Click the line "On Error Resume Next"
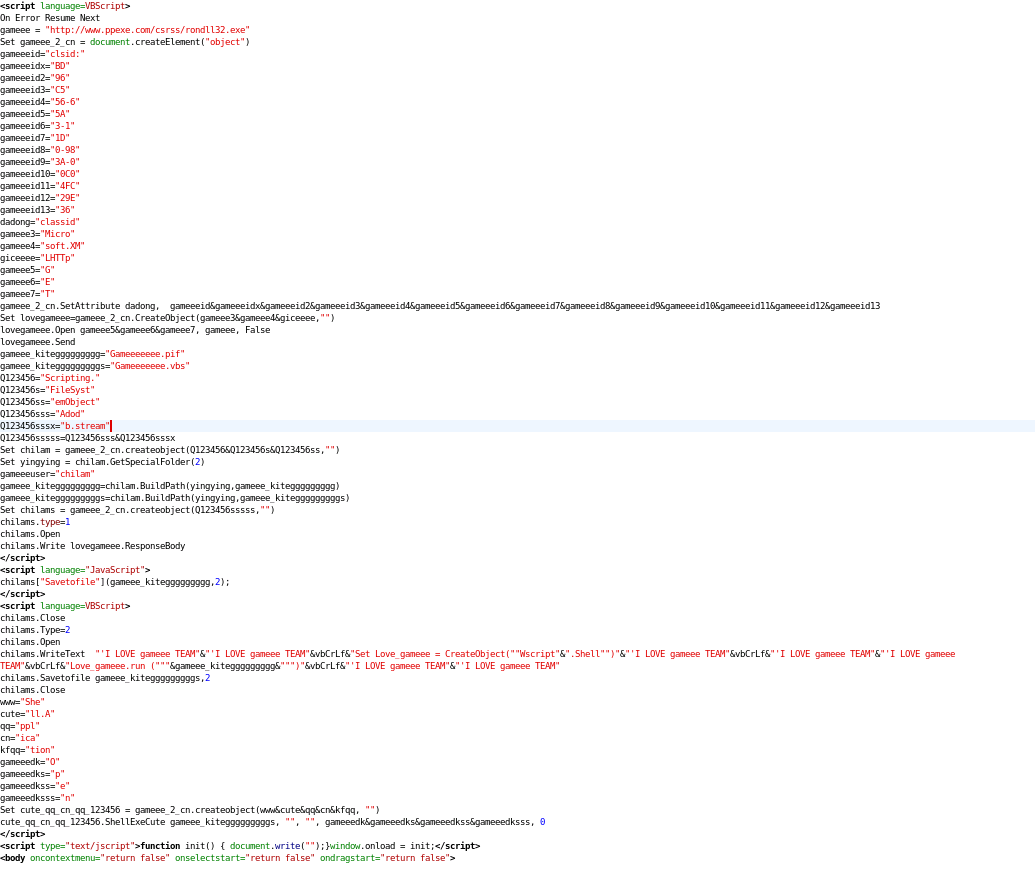The width and height of the screenshot is (1035, 885). [x=50, y=18]
